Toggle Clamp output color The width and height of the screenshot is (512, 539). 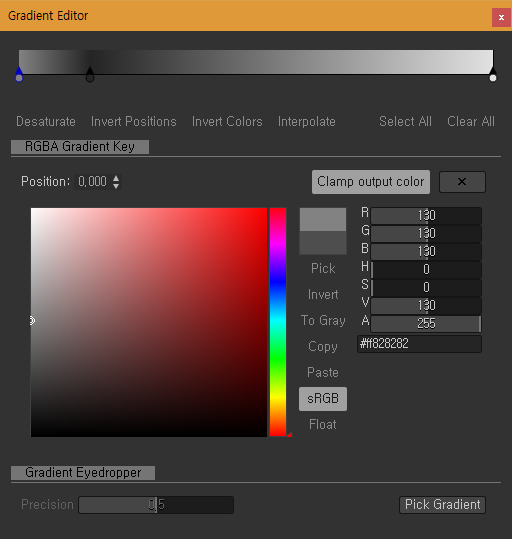point(371,182)
